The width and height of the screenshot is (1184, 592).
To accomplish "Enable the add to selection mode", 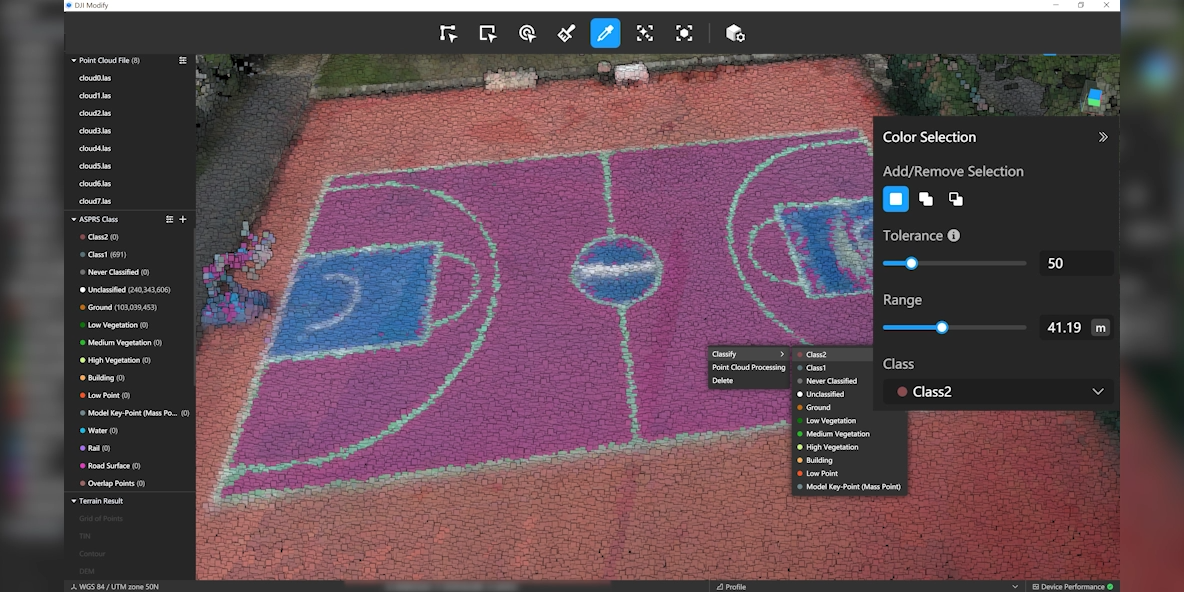I will 926,199.
